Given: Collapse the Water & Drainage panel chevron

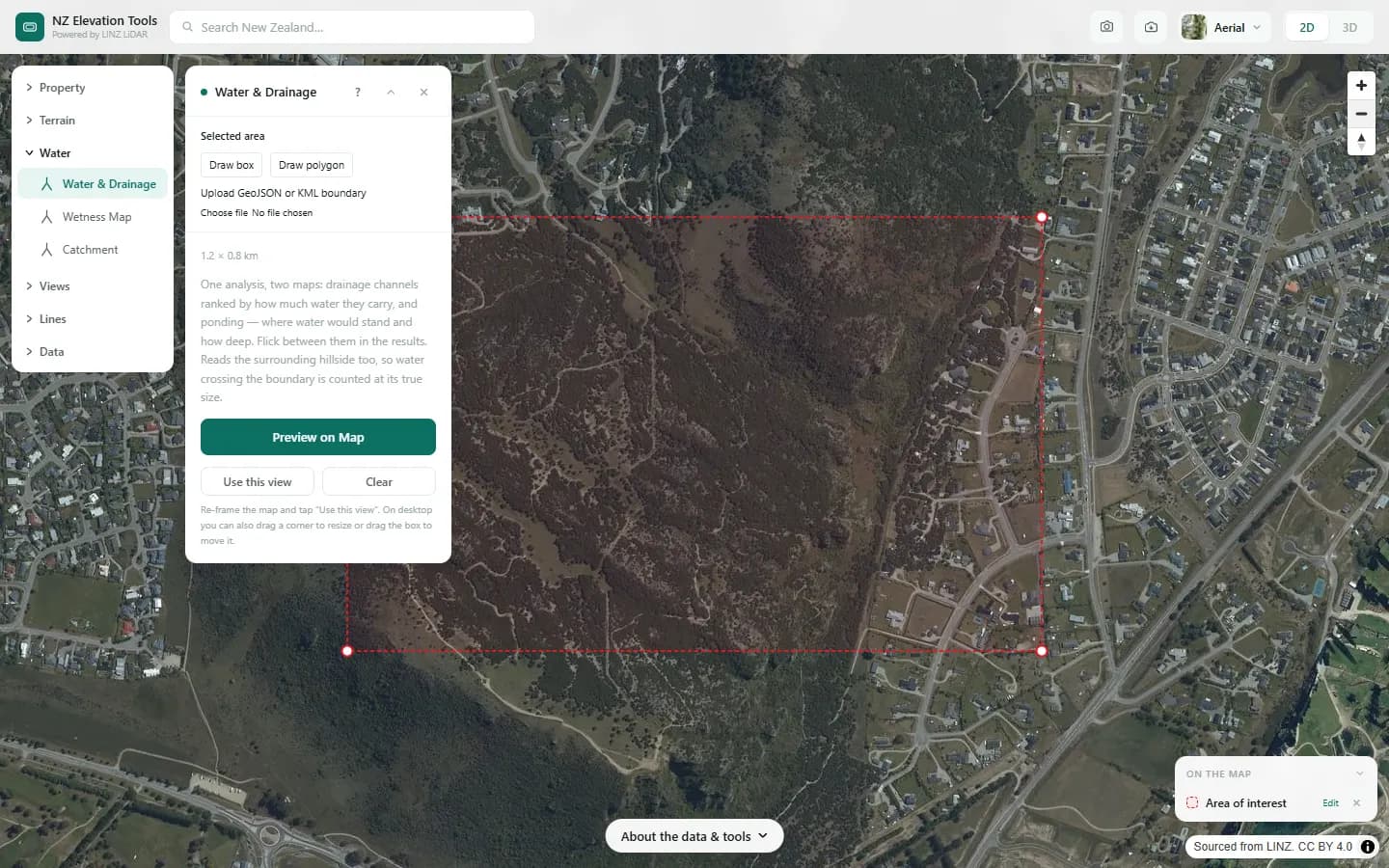Looking at the screenshot, I should (391, 93).
